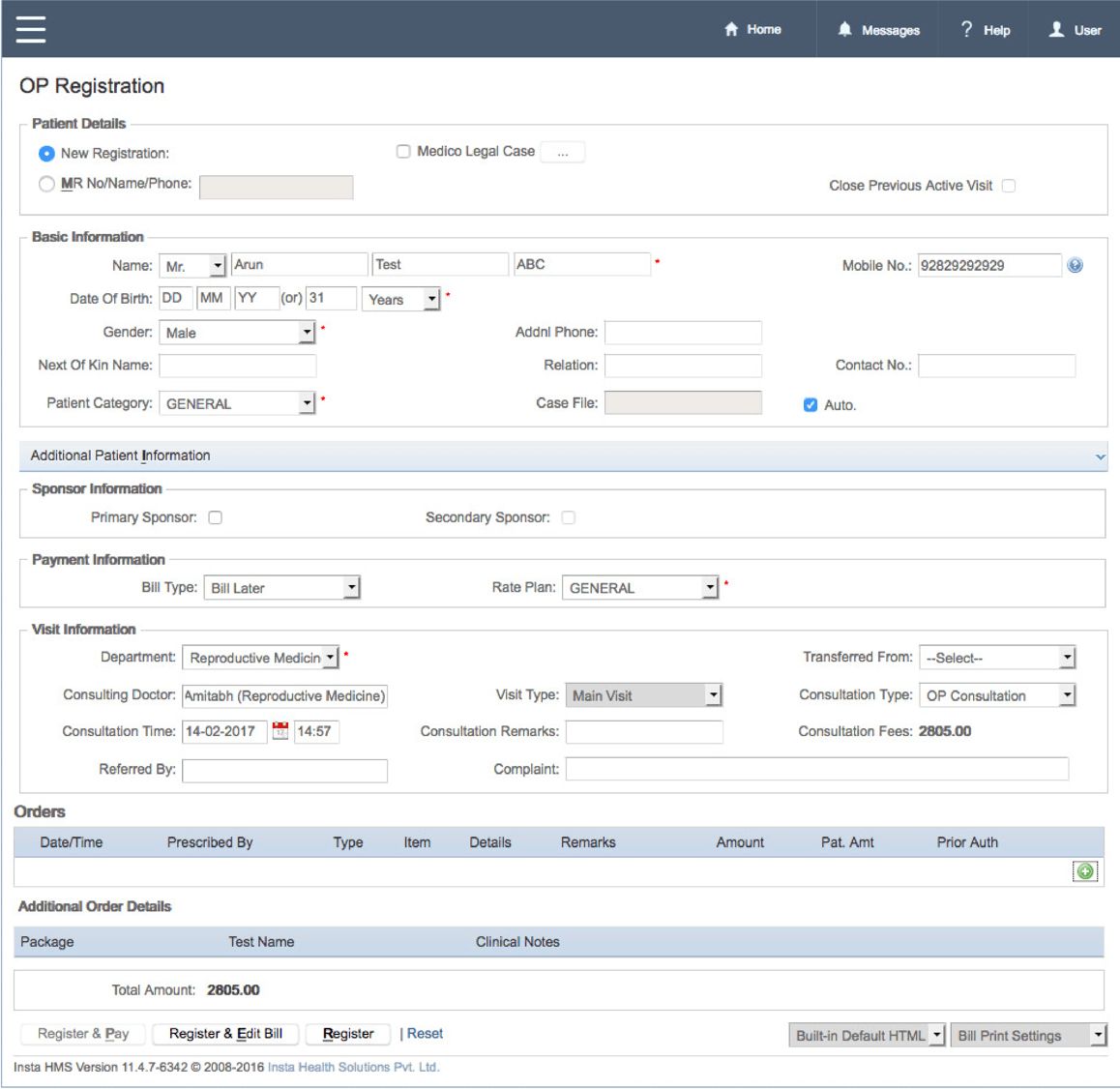Check the Primary Sponsor box

(216, 517)
